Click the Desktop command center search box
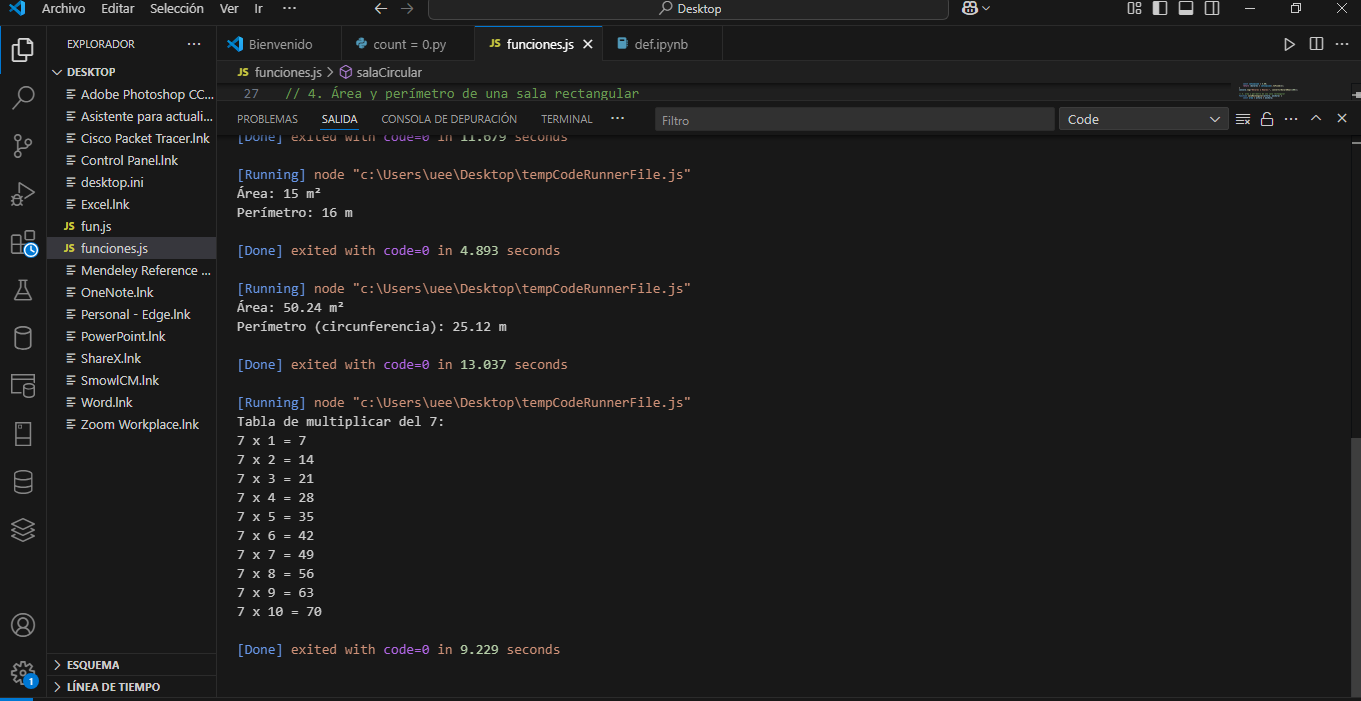 pos(688,8)
